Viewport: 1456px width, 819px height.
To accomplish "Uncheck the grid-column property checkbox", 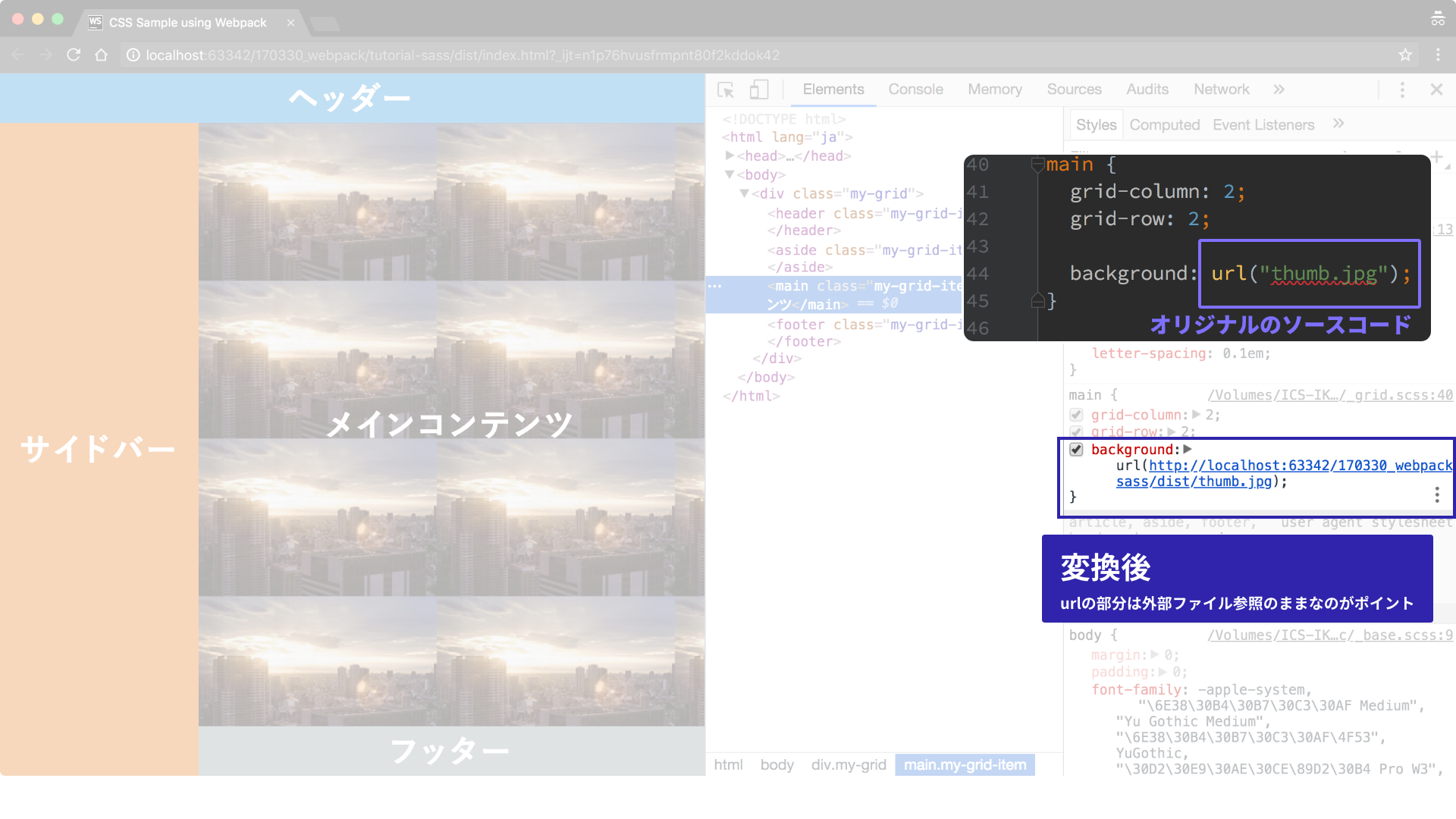I will click(1076, 415).
